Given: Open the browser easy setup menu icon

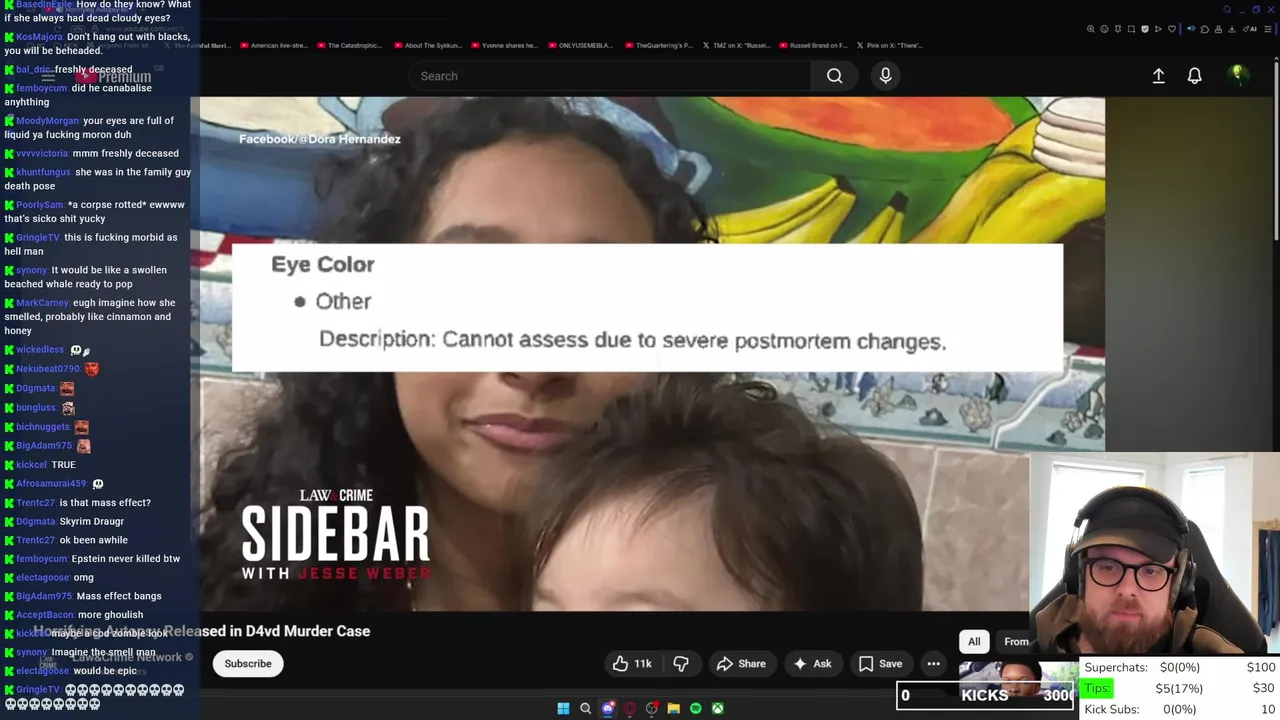Looking at the screenshot, I should click(1268, 29).
